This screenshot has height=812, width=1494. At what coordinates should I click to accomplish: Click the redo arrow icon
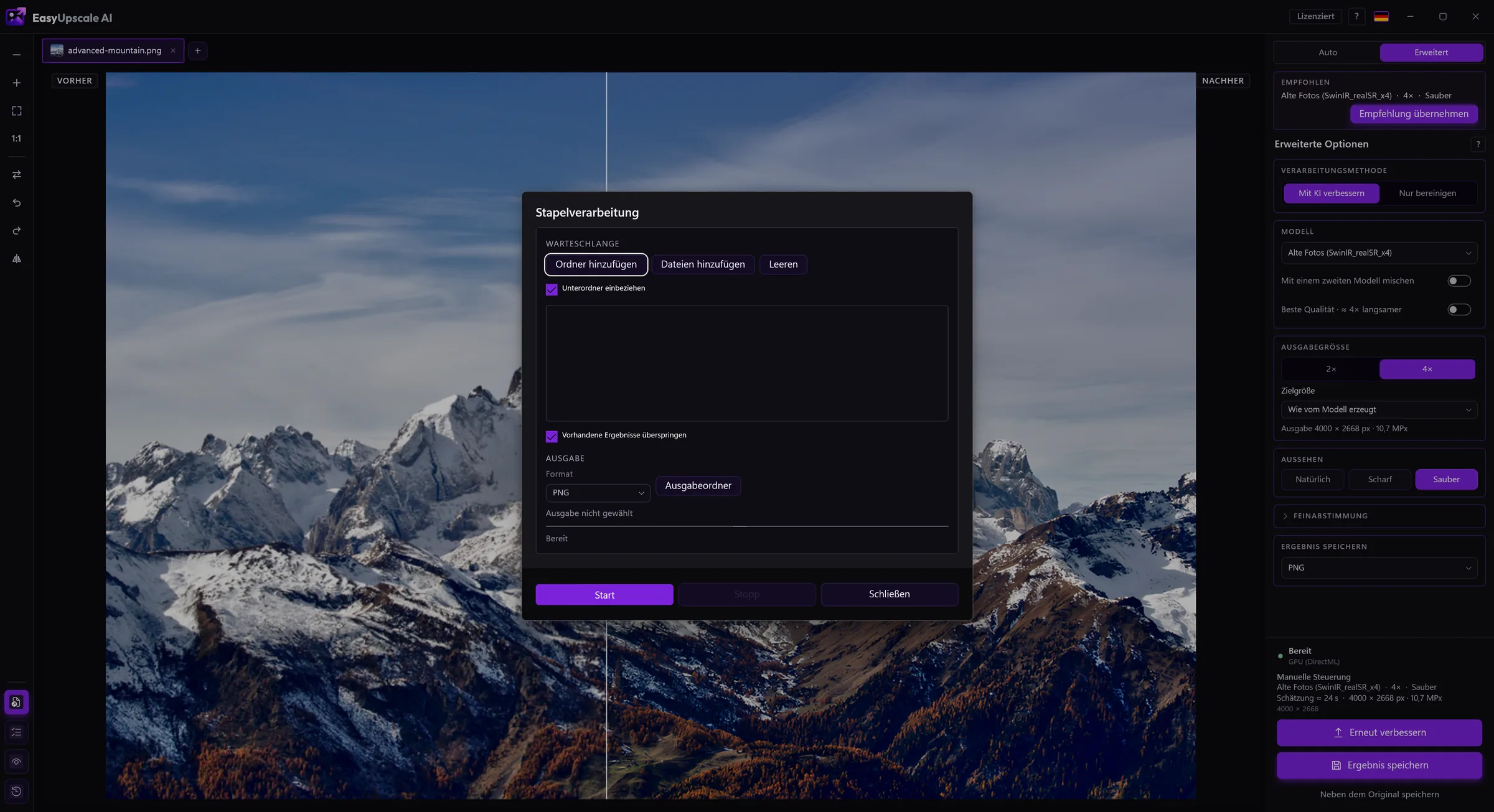tap(17, 231)
